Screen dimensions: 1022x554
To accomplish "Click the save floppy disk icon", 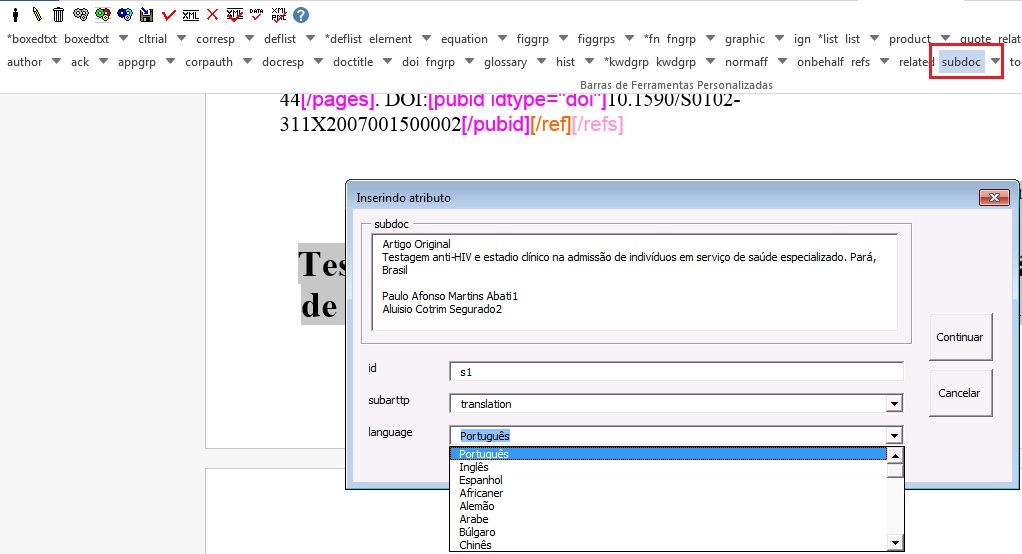I will [x=146, y=15].
